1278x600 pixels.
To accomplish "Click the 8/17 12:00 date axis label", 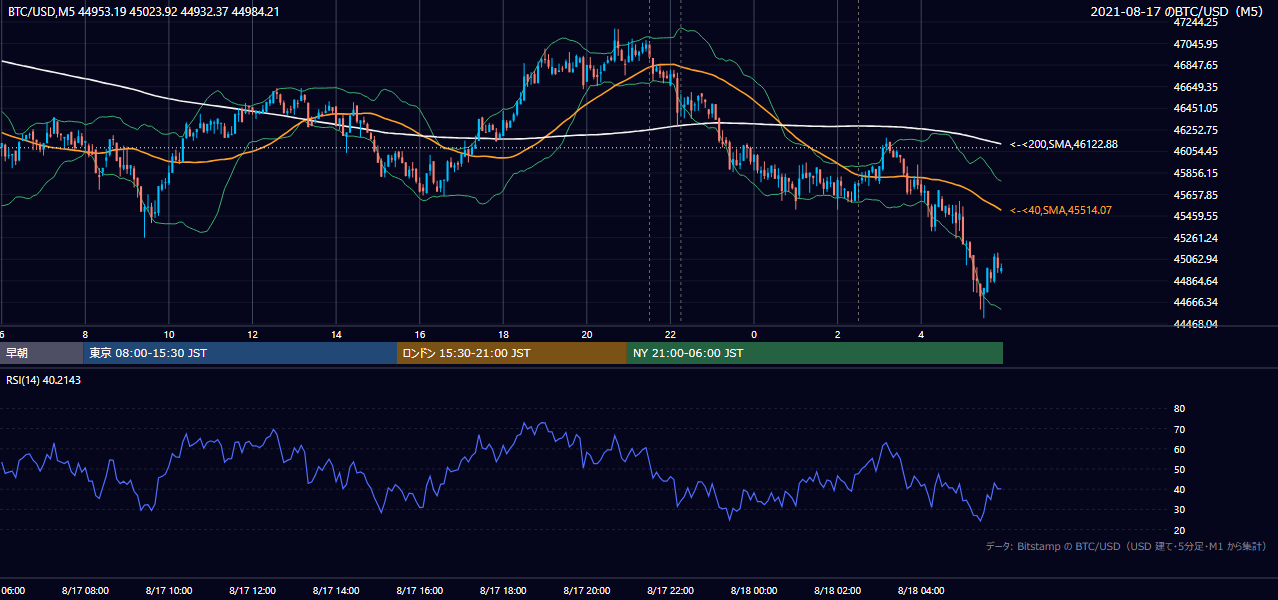I will (x=253, y=591).
